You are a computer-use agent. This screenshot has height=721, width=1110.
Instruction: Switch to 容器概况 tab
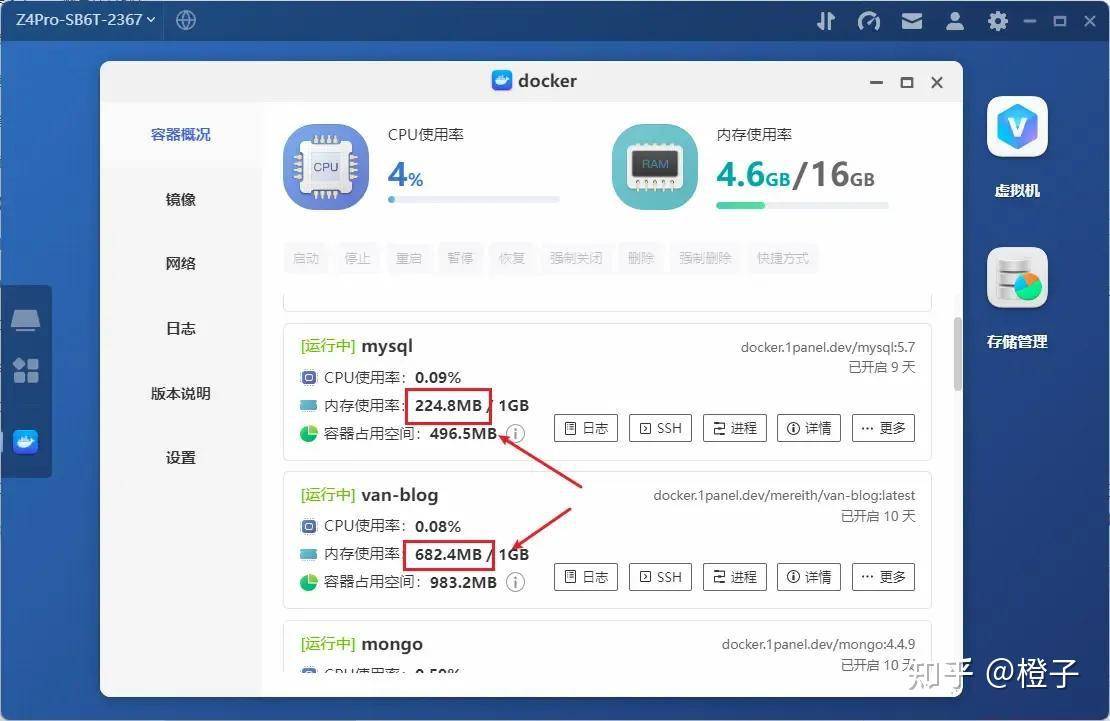[181, 135]
